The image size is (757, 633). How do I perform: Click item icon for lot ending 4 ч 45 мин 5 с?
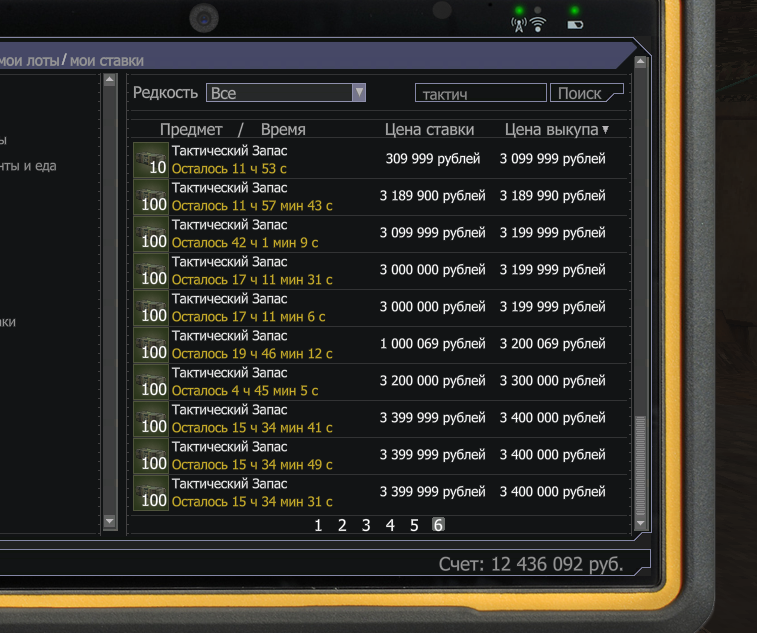(151, 381)
